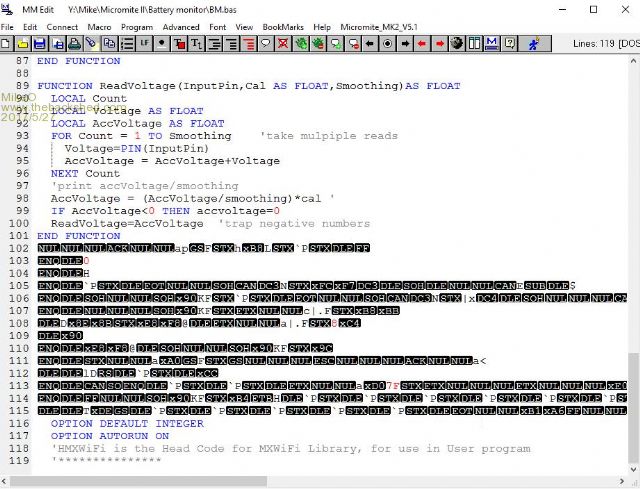
Task: Open the File menu
Action: tap(8, 27)
